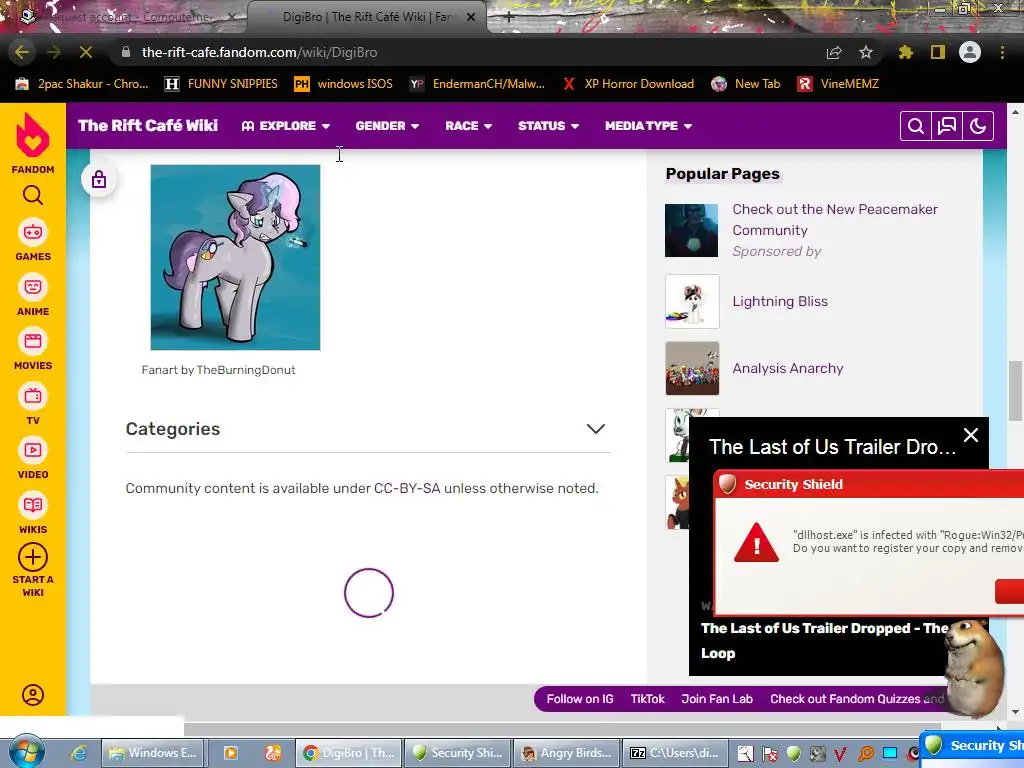1024x768 pixels.
Task: Open Check out the New Peacemaker Community link
Action: click(835, 219)
